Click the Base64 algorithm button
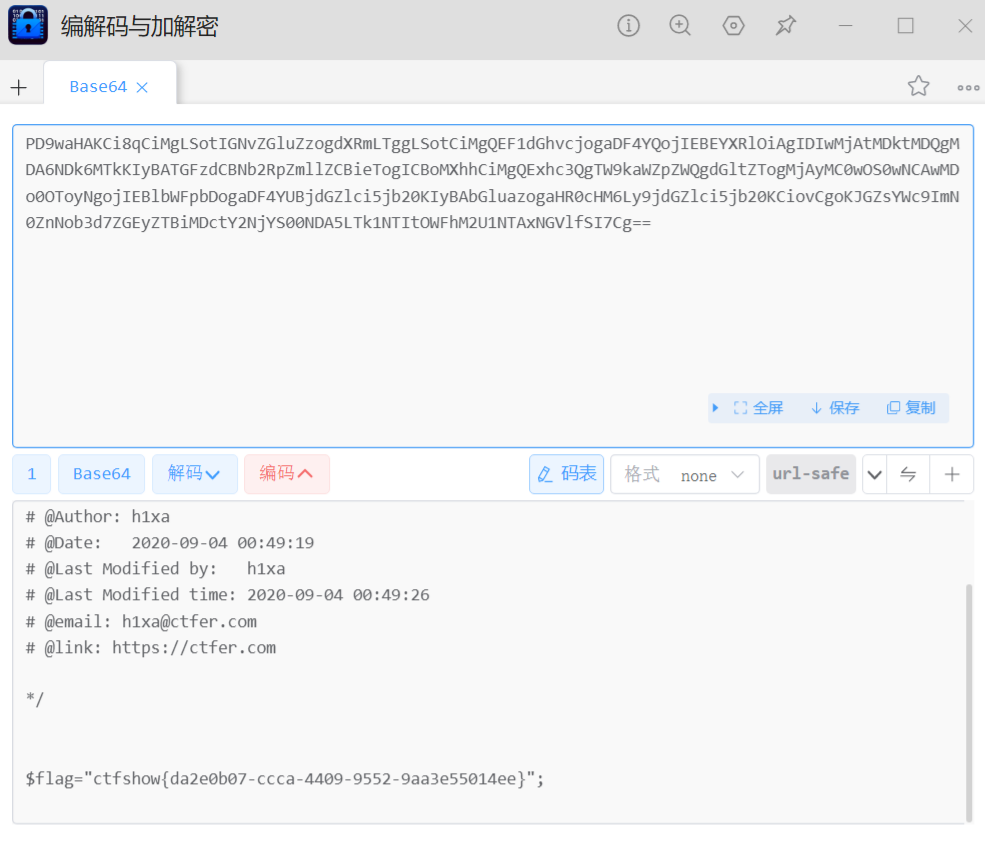 (102, 474)
